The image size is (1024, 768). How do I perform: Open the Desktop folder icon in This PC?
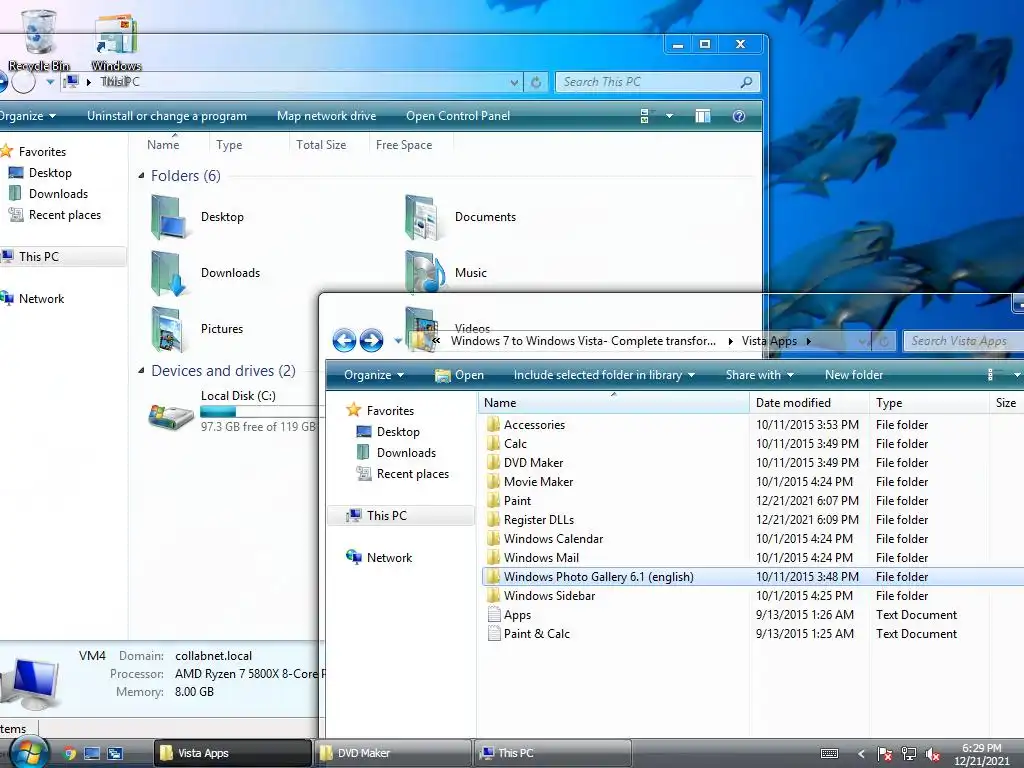point(169,217)
